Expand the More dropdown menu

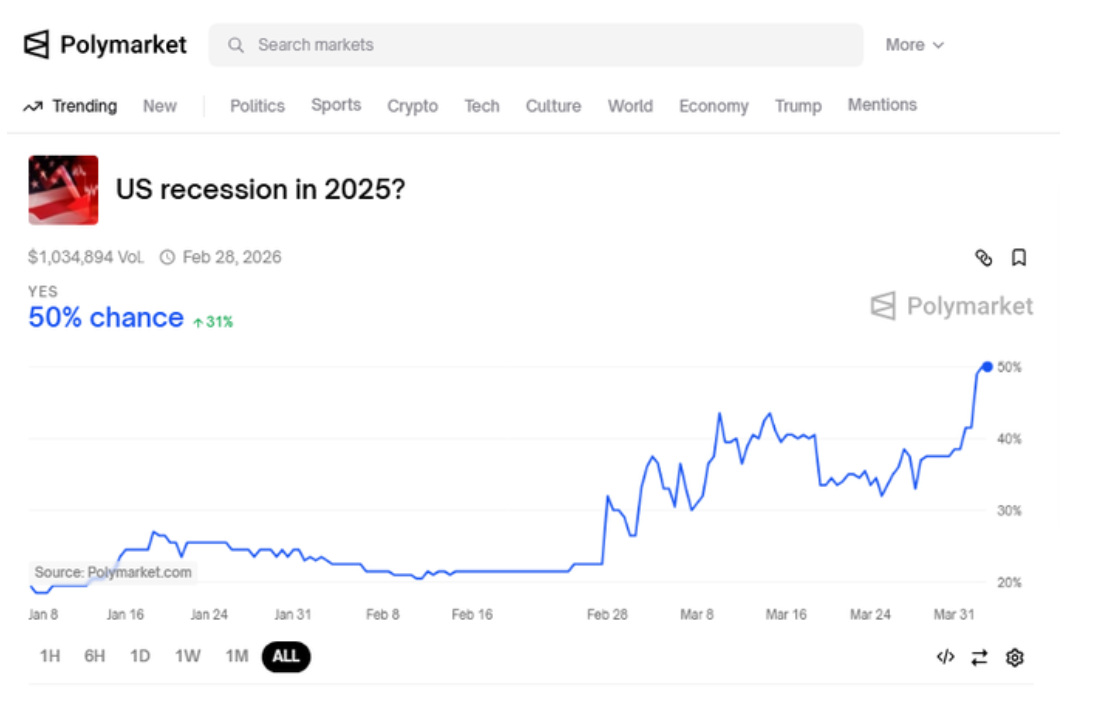click(x=915, y=45)
